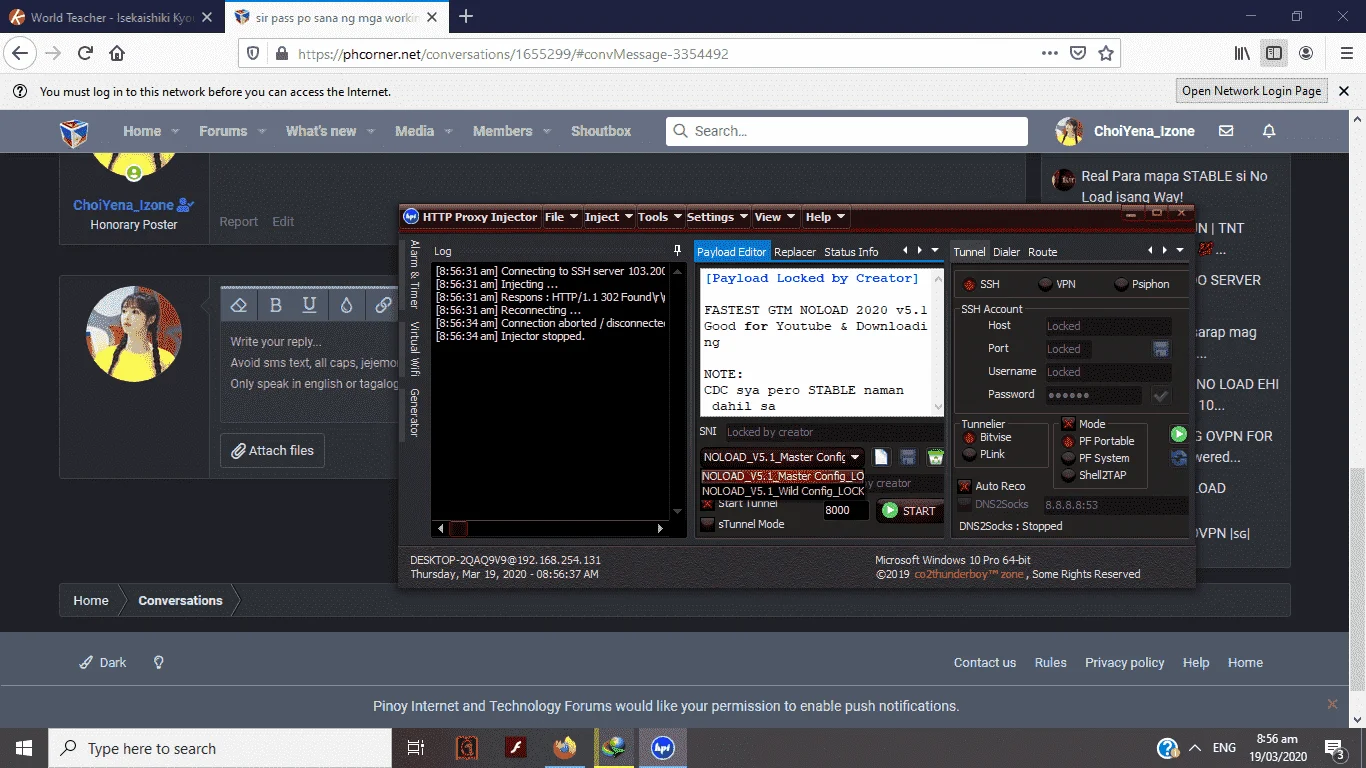Open the Privacy policy footer link
This screenshot has width=1366, height=768.
(x=1125, y=662)
